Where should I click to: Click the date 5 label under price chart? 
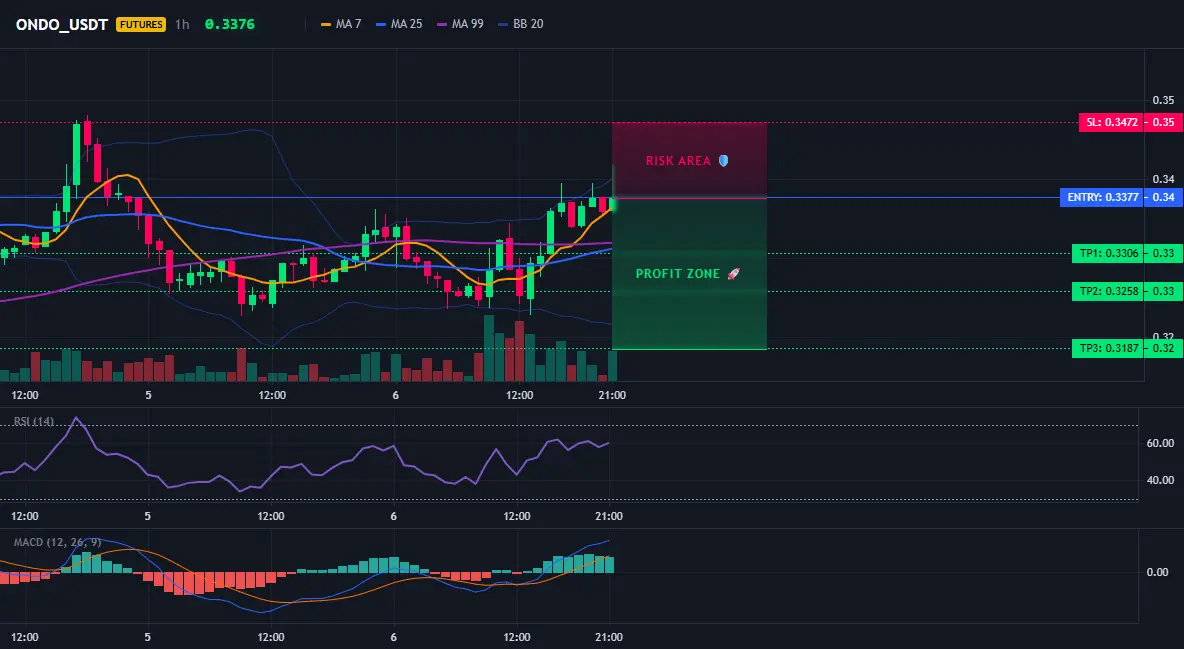pyautogui.click(x=149, y=395)
